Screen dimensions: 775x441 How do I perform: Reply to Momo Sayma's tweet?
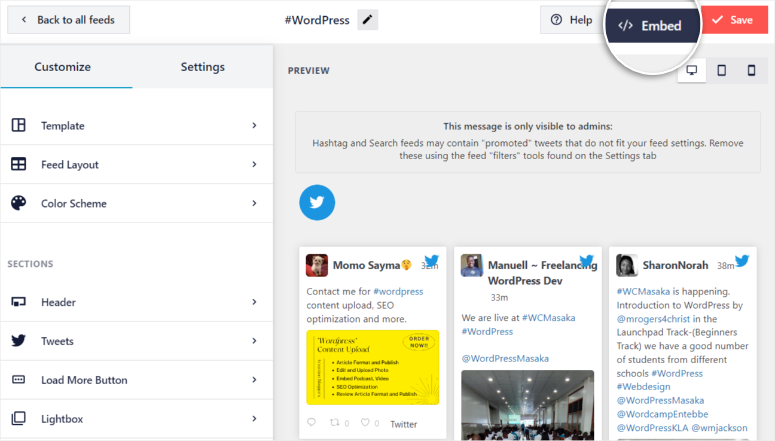[311, 422]
